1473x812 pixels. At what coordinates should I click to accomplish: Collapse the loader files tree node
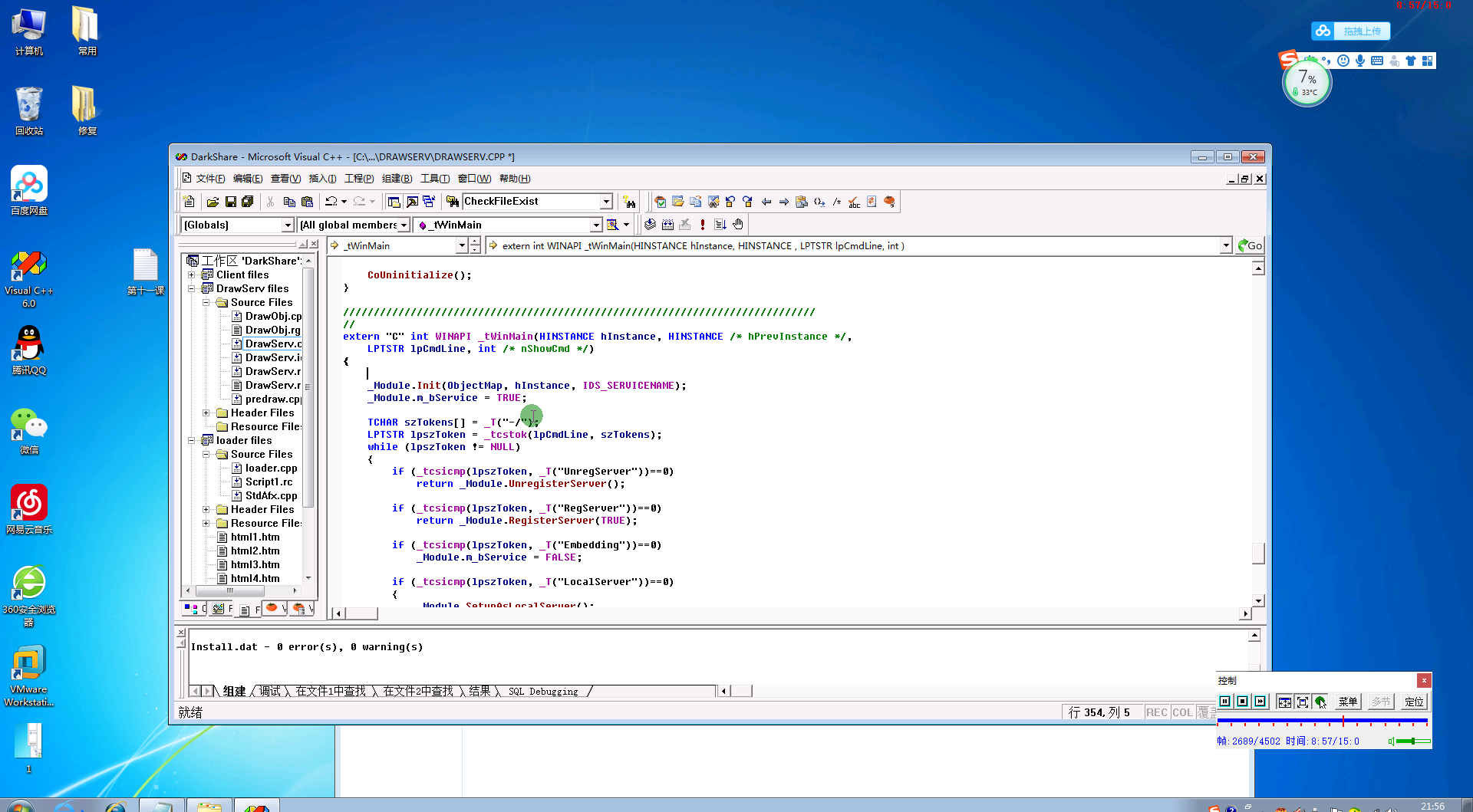click(192, 440)
